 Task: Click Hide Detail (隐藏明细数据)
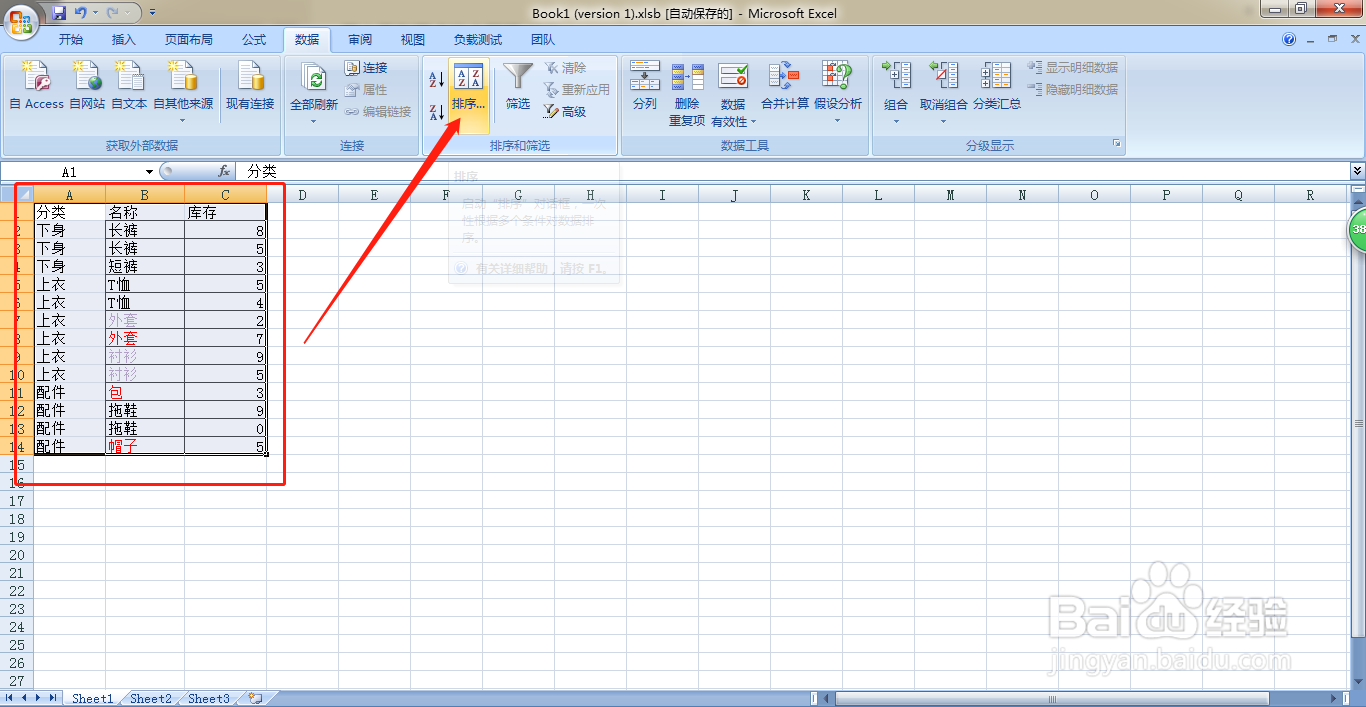tap(1072, 90)
